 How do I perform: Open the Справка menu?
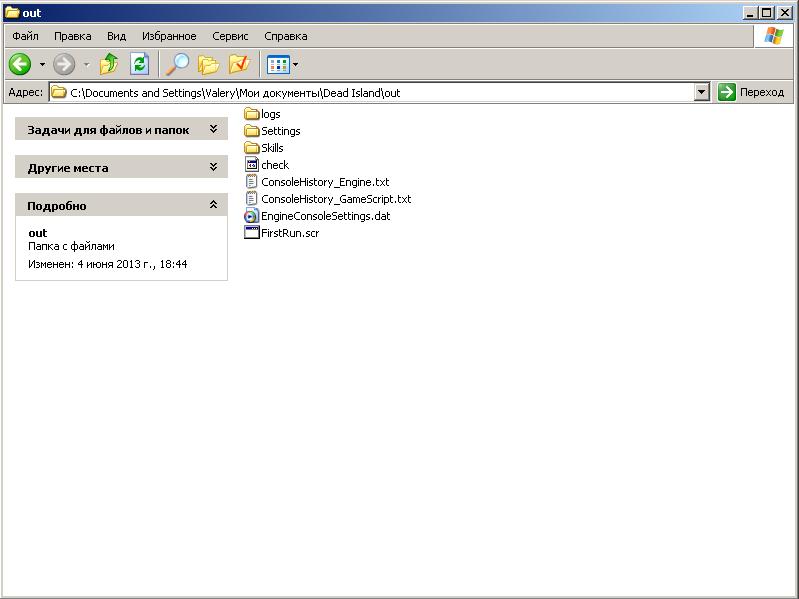pos(285,36)
